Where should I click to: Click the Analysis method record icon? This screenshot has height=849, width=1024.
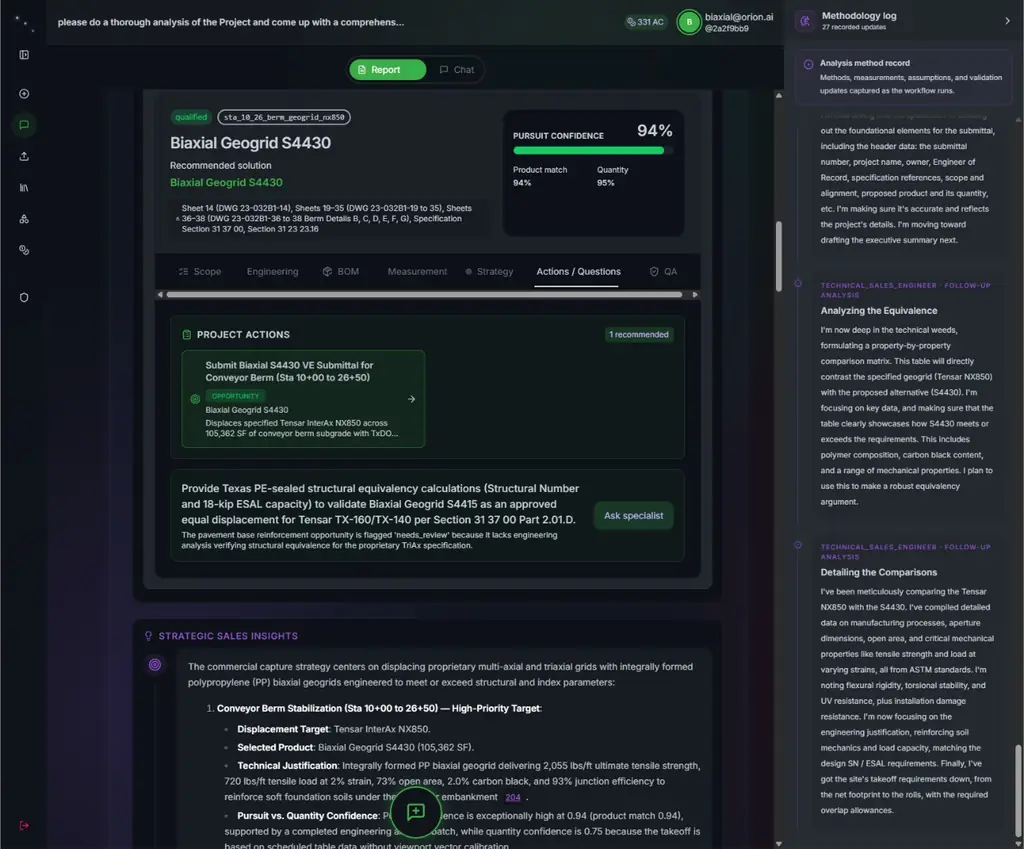click(808, 64)
